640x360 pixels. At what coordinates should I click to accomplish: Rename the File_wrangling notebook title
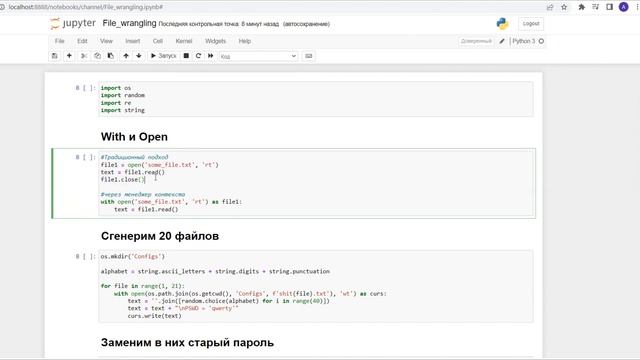click(129, 23)
